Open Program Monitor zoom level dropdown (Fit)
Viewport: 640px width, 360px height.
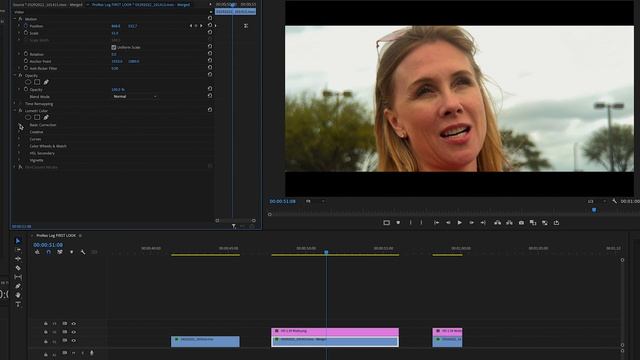click(316, 201)
